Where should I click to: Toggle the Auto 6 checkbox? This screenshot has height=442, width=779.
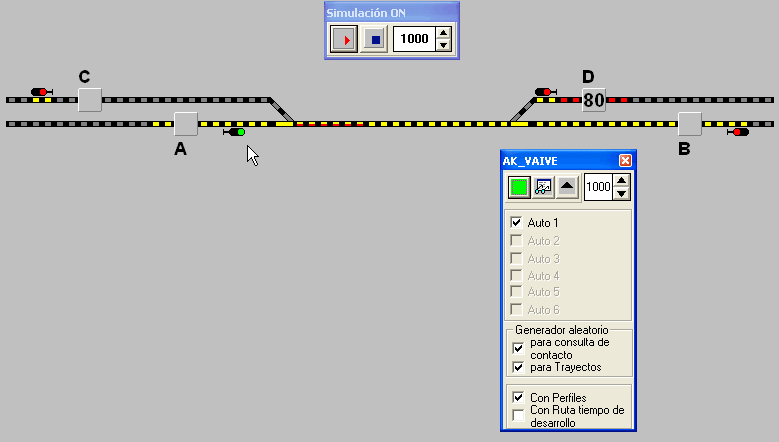pos(516,310)
